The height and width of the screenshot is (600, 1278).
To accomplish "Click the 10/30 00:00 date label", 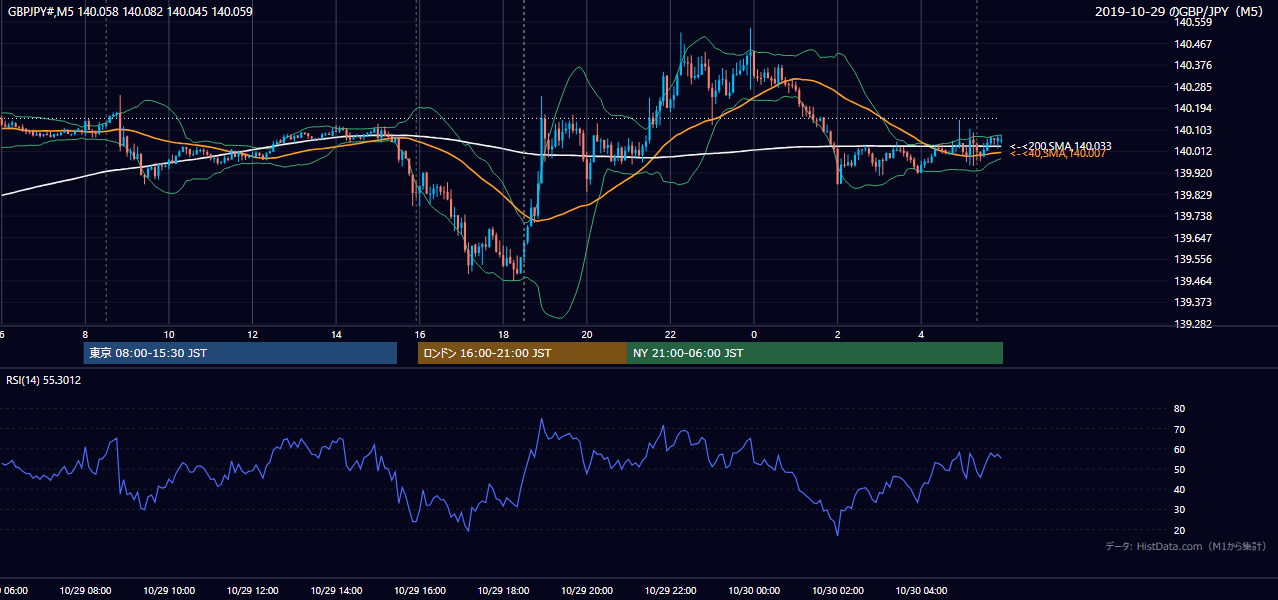I will (754, 591).
